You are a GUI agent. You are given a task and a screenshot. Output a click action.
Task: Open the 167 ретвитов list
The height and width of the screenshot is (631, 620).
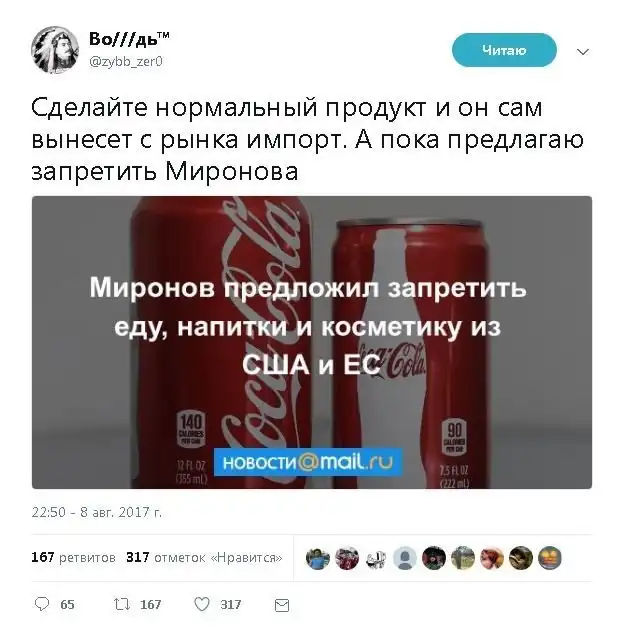point(74,557)
